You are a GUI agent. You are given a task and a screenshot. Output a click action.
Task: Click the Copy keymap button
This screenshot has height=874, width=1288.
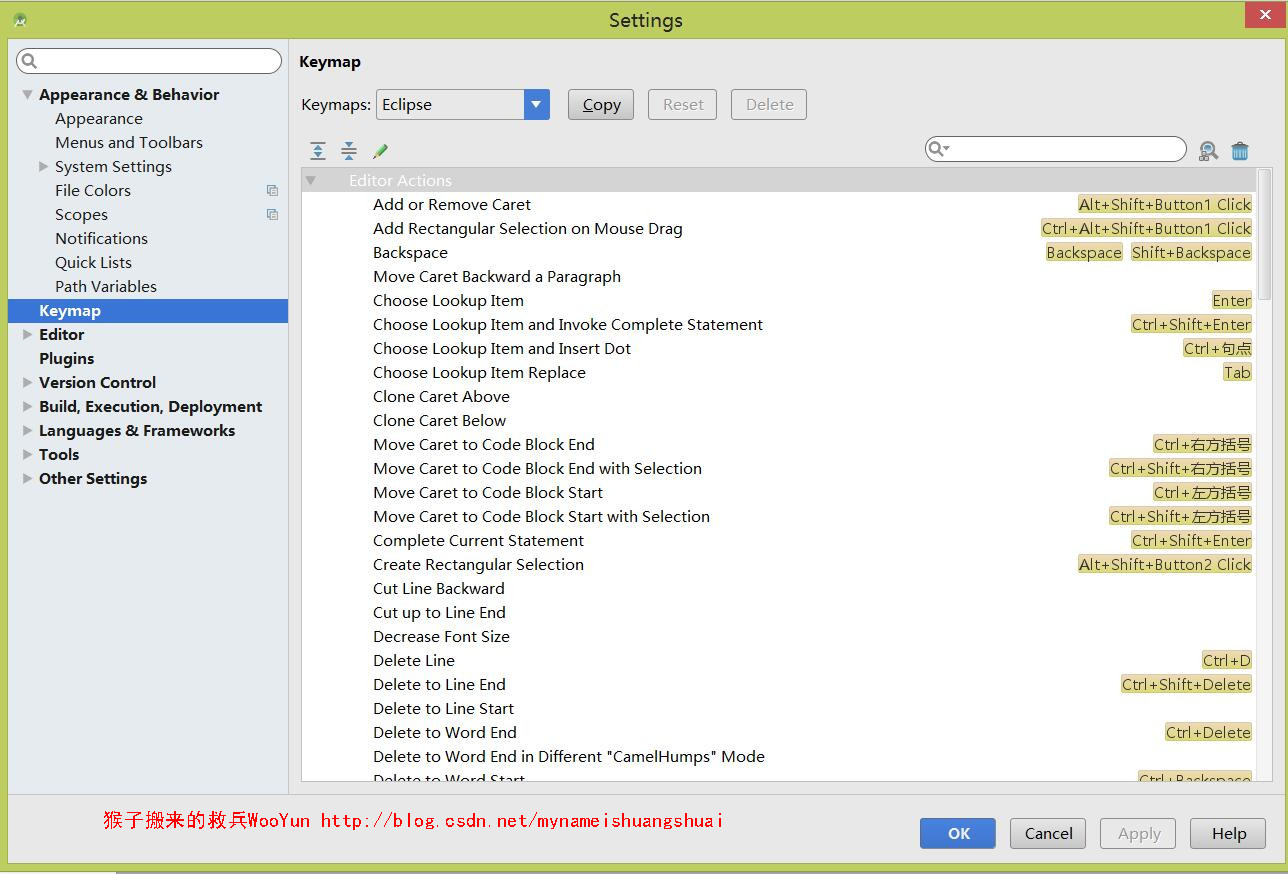tap(601, 104)
